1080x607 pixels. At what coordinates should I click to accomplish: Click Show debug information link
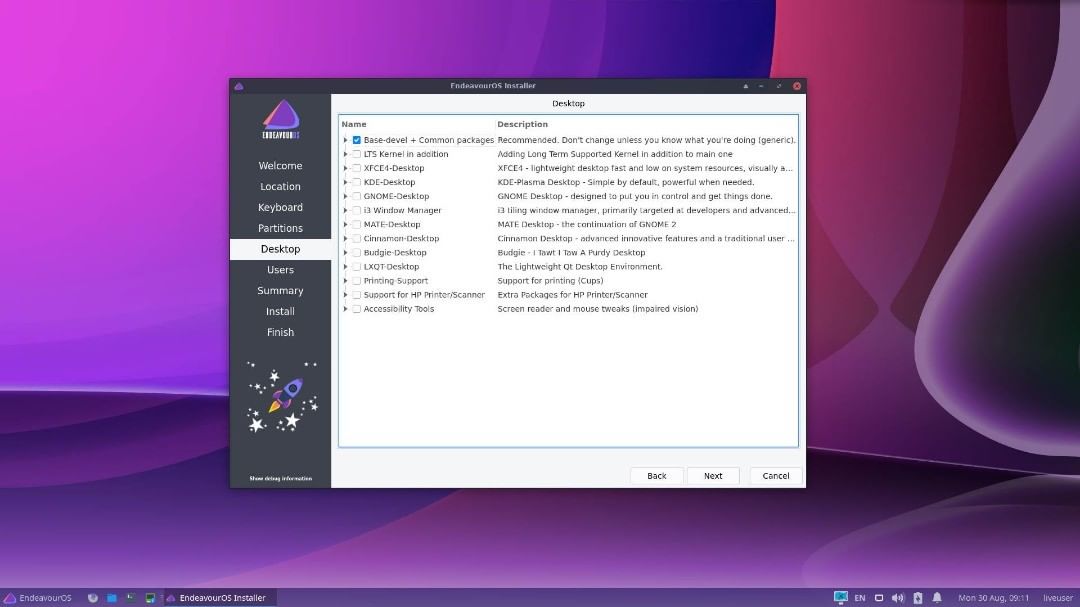(280, 478)
